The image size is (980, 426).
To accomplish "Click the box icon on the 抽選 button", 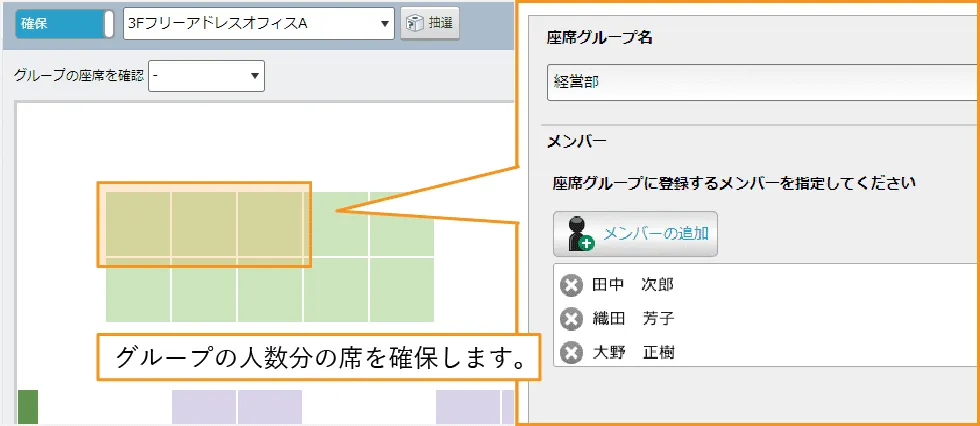I will tap(413, 24).
